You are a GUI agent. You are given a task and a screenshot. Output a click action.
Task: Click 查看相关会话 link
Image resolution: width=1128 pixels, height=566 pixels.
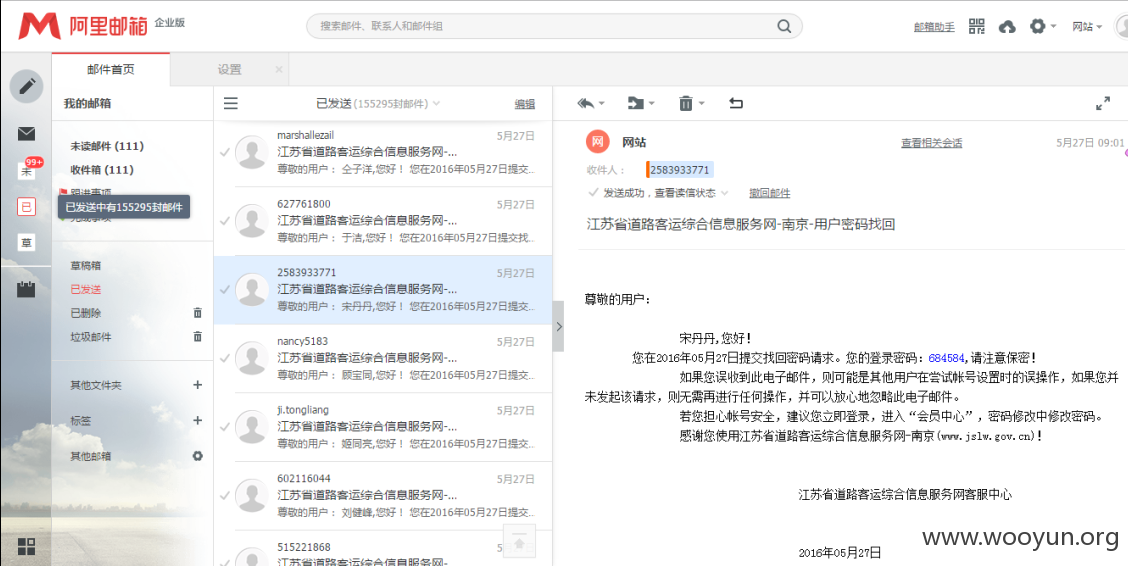(x=932, y=142)
